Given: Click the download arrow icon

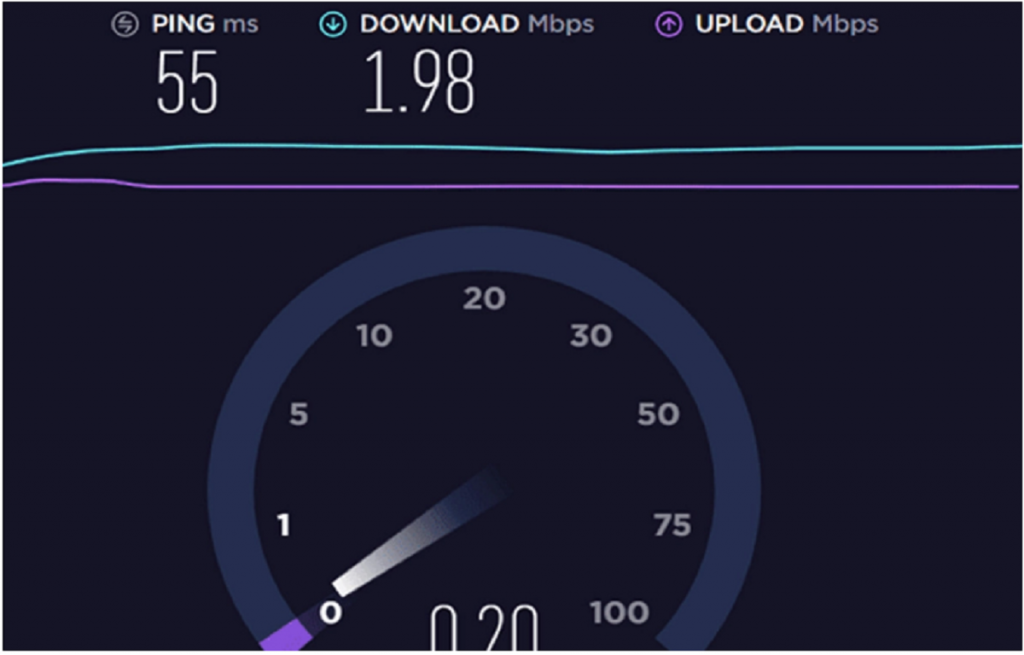Looking at the screenshot, I should tap(333, 25).
